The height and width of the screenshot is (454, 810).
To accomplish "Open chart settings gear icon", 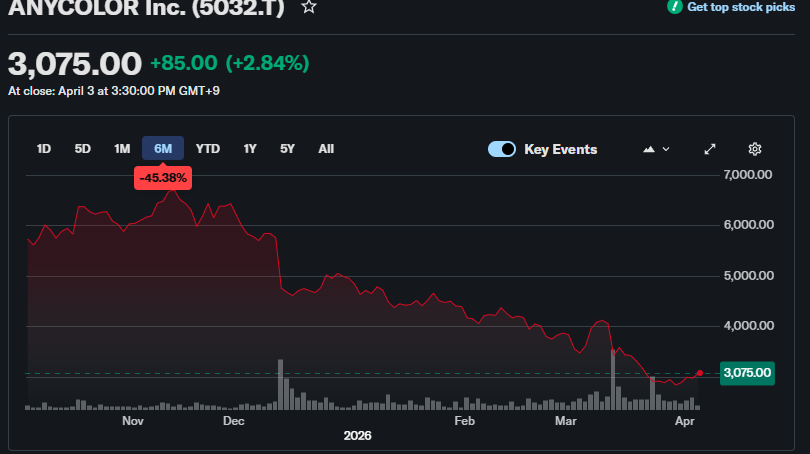I will [755, 149].
